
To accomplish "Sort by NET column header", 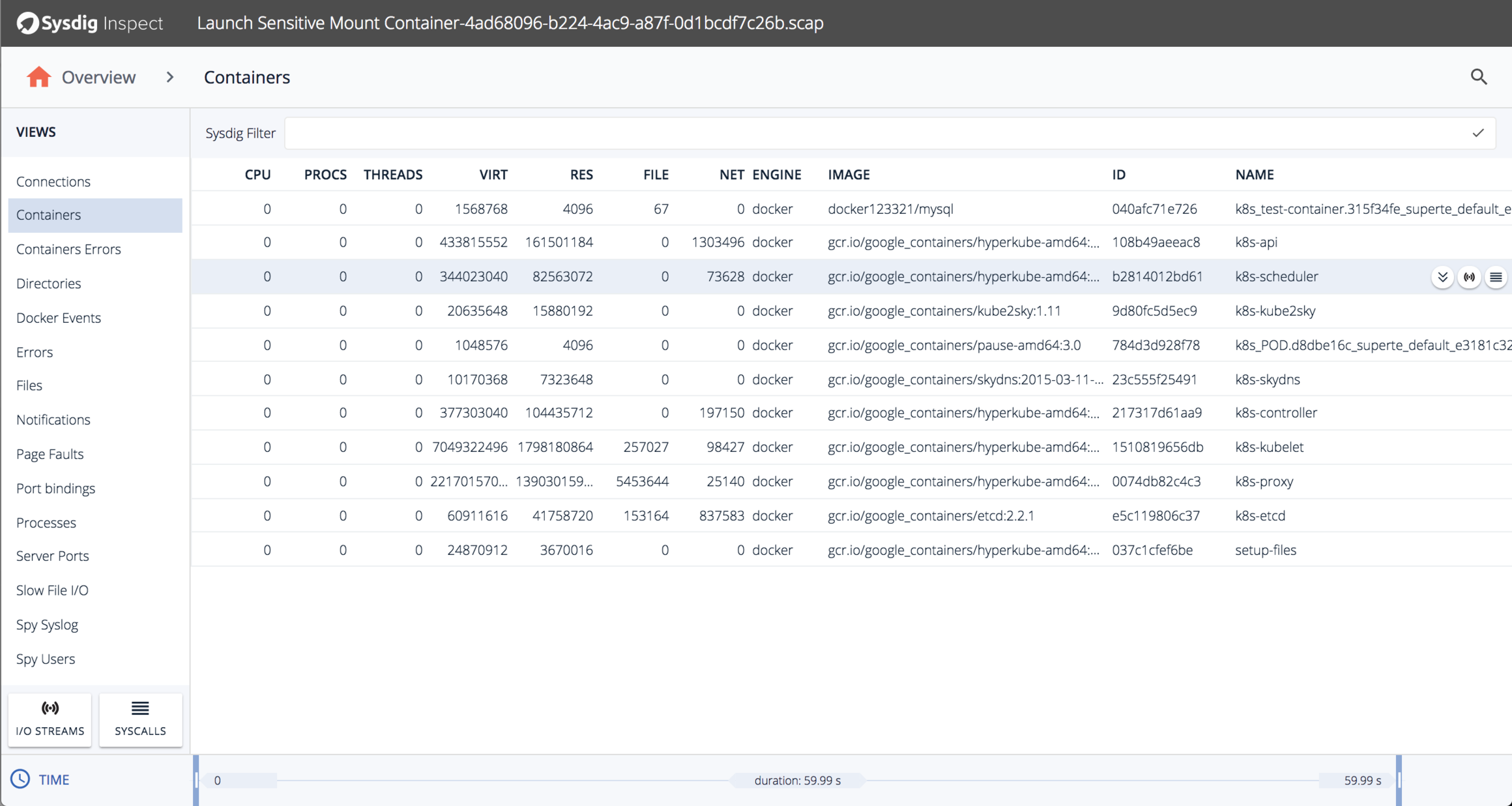I will click(732, 175).
